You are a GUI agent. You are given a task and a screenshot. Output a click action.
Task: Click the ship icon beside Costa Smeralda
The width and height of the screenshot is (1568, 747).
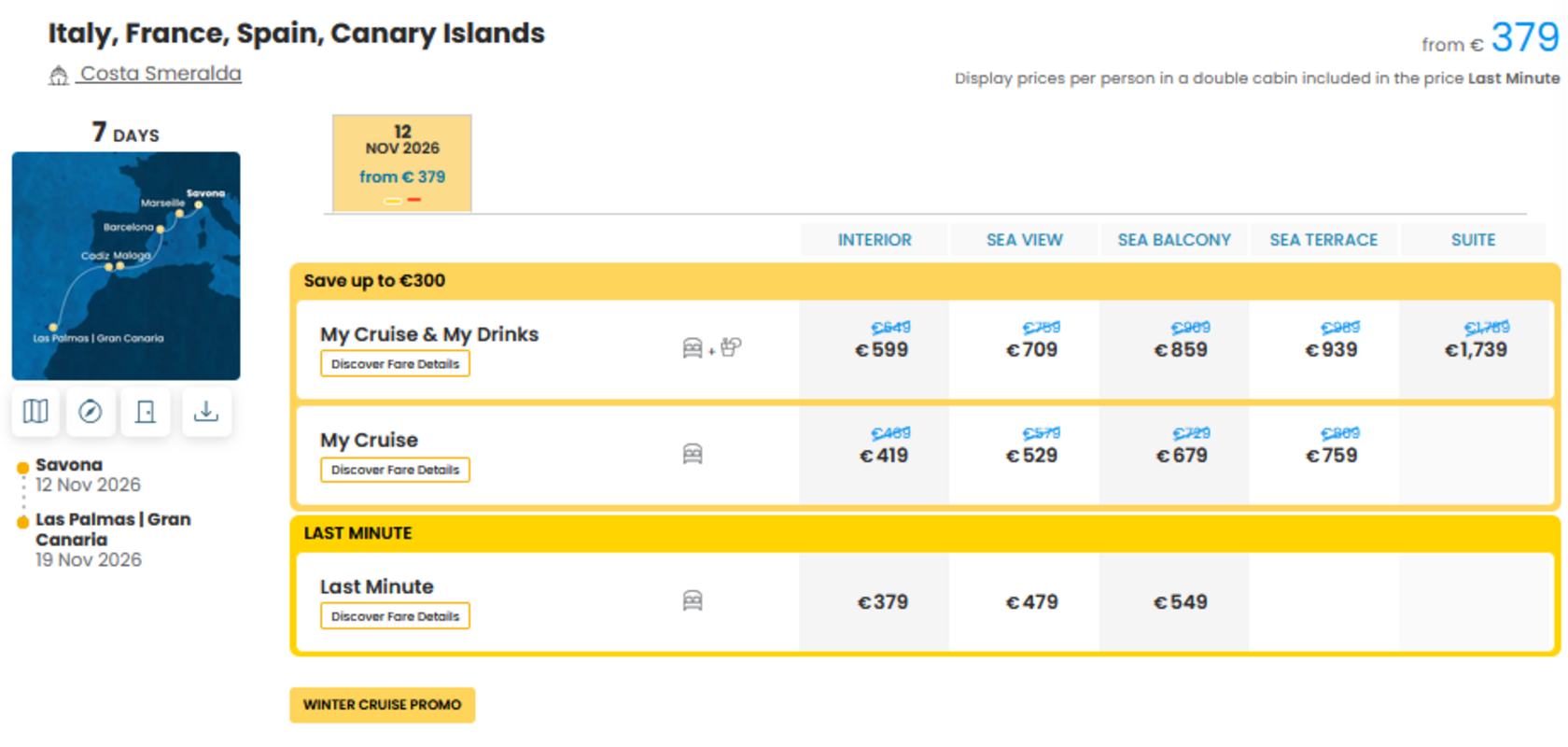point(59,75)
